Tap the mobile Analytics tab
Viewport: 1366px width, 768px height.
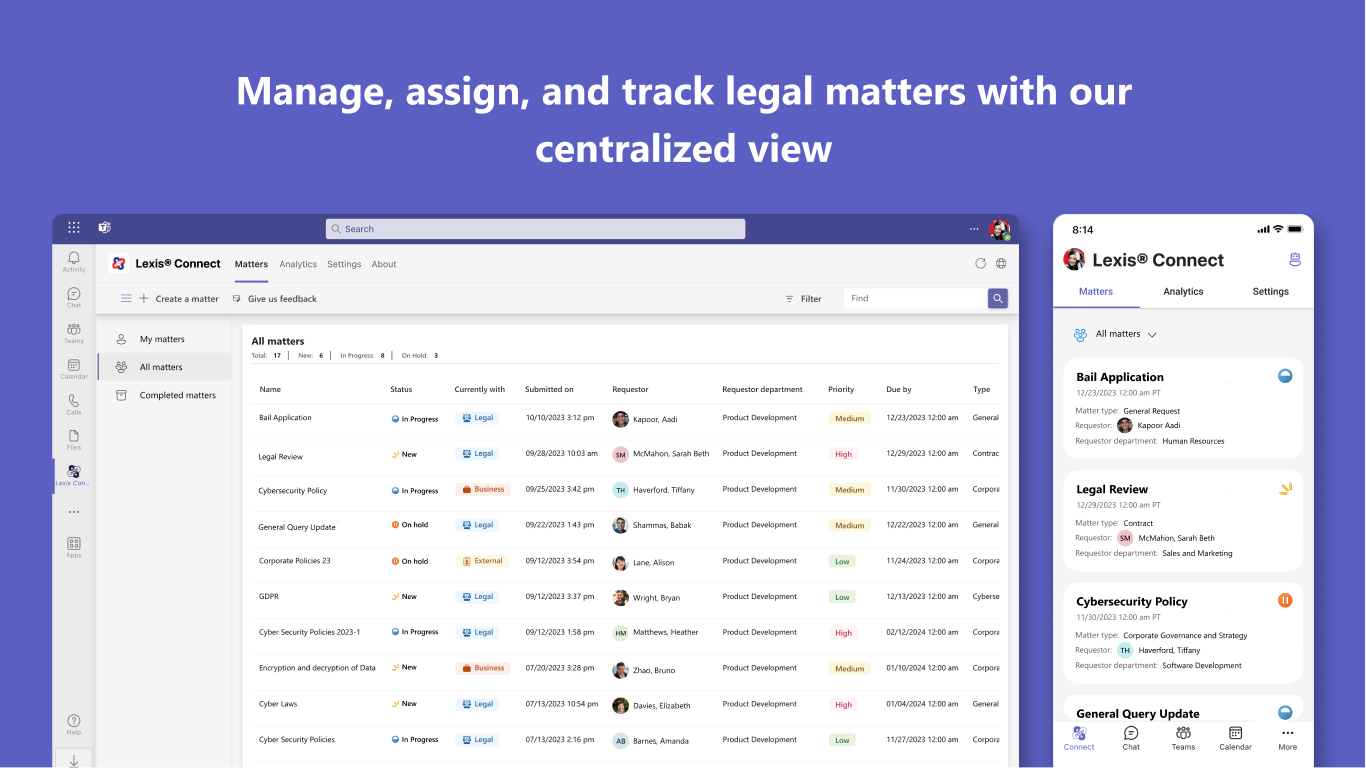[1183, 291]
